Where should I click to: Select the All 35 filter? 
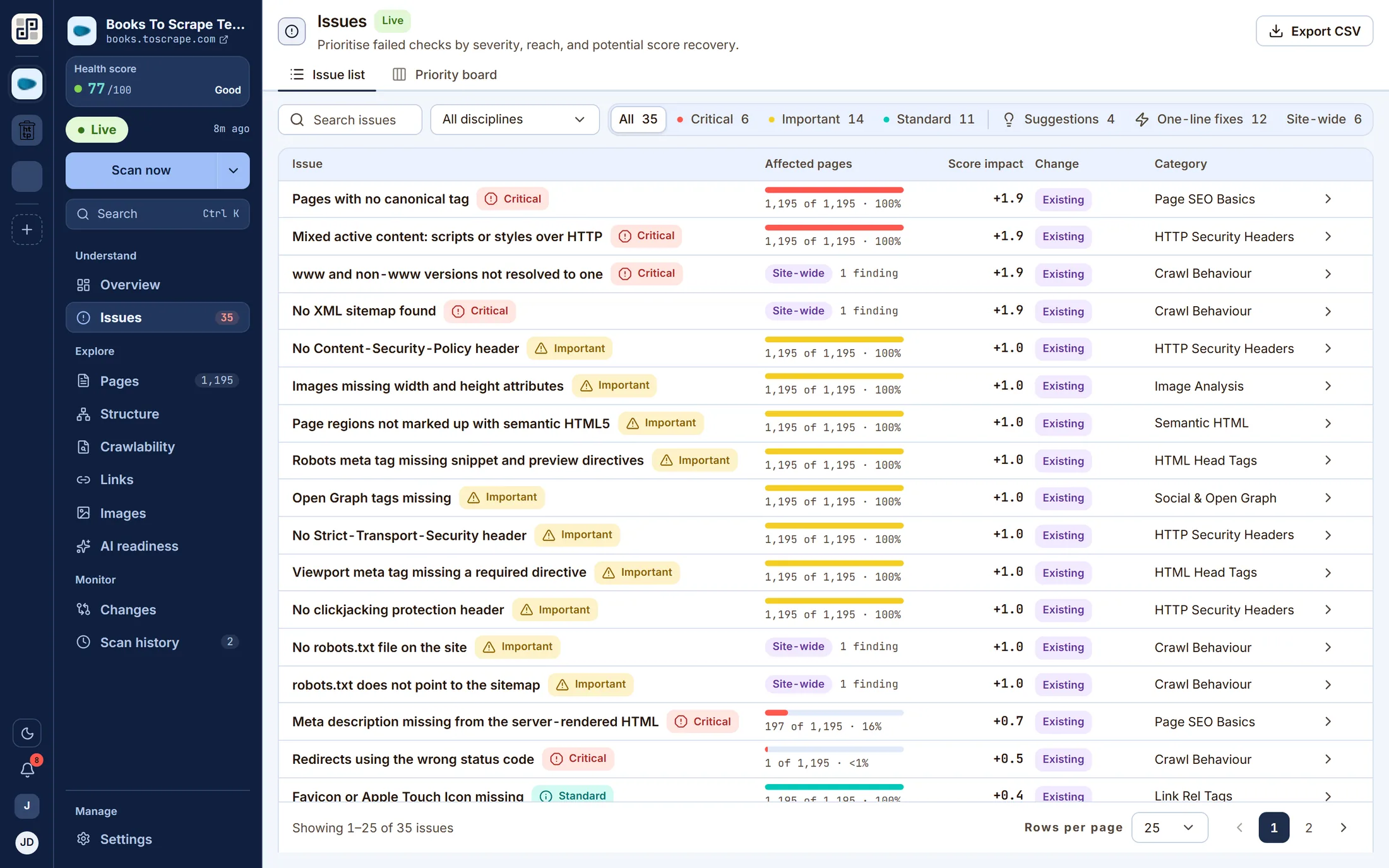[x=638, y=119]
